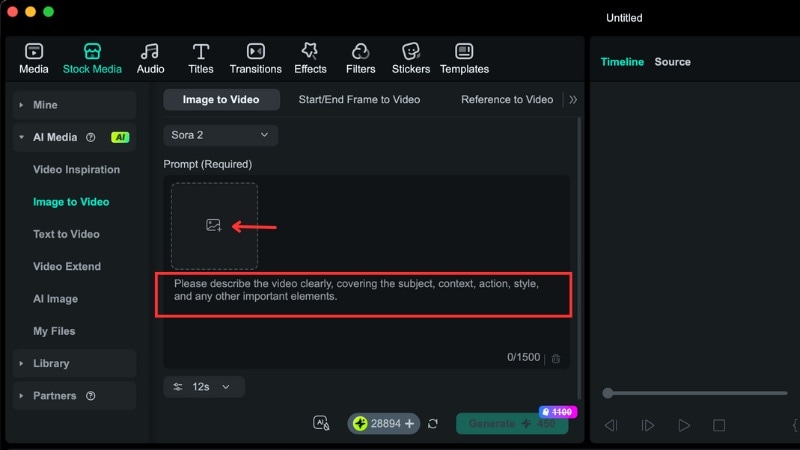Viewport: 800px width, 450px height.
Task: Step to previous frame in preview
Action: coord(611,425)
